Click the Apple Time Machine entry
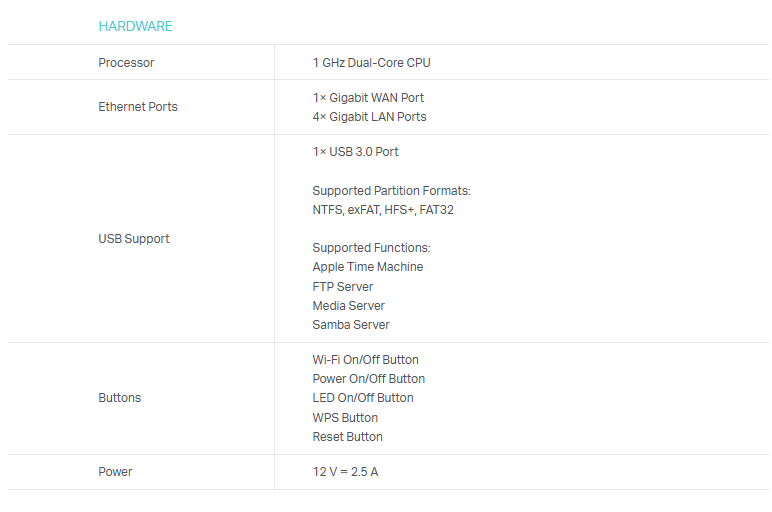Viewport: 772px width, 512px height. click(x=367, y=267)
